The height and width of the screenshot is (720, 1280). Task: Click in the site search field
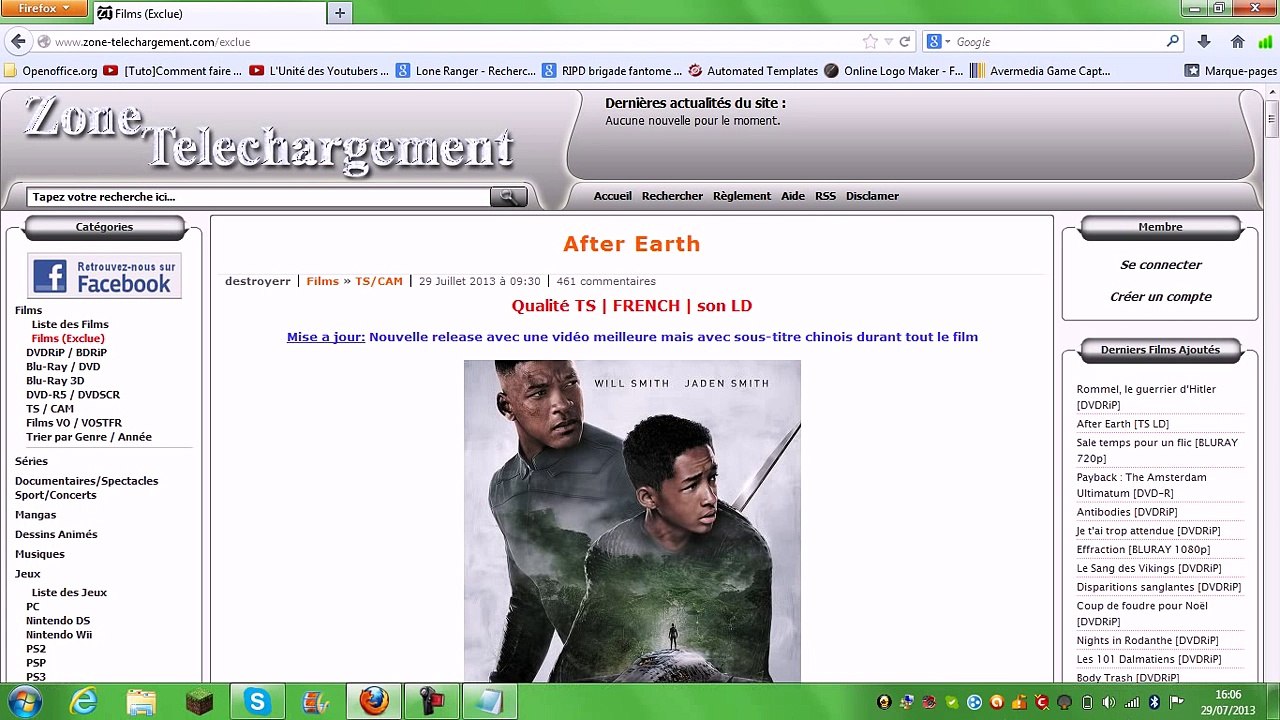coord(258,197)
